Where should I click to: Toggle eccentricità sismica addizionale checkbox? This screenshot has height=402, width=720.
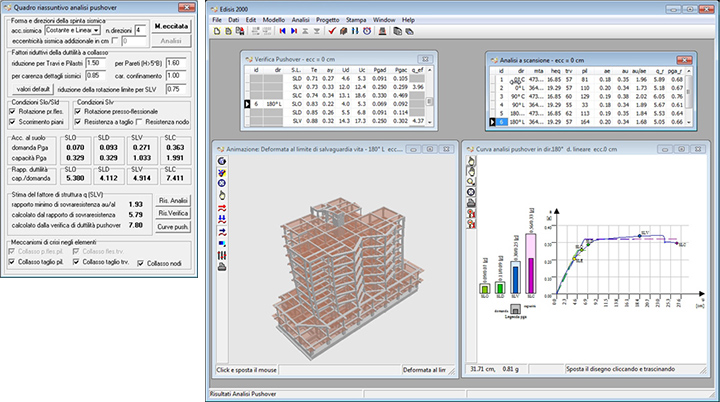coord(115,41)
